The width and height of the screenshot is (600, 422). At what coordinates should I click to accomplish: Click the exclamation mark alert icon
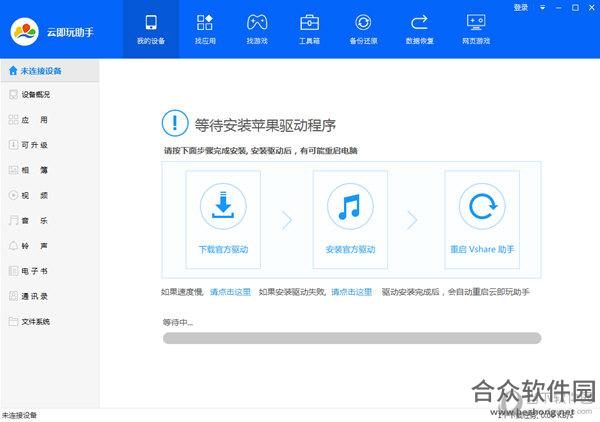pyautogui.click(x=175, y=123)
